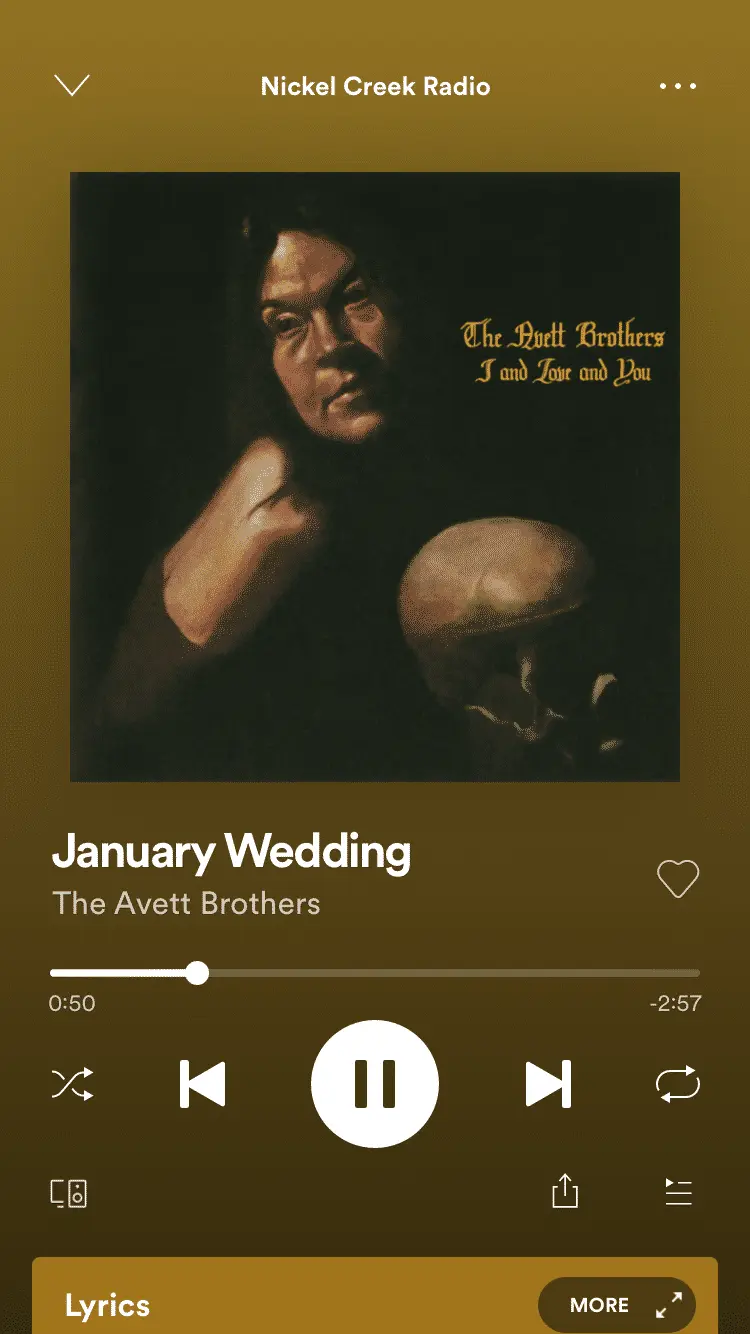Open connect to a device icon
750x1334 pixels.
[69, 1193]
